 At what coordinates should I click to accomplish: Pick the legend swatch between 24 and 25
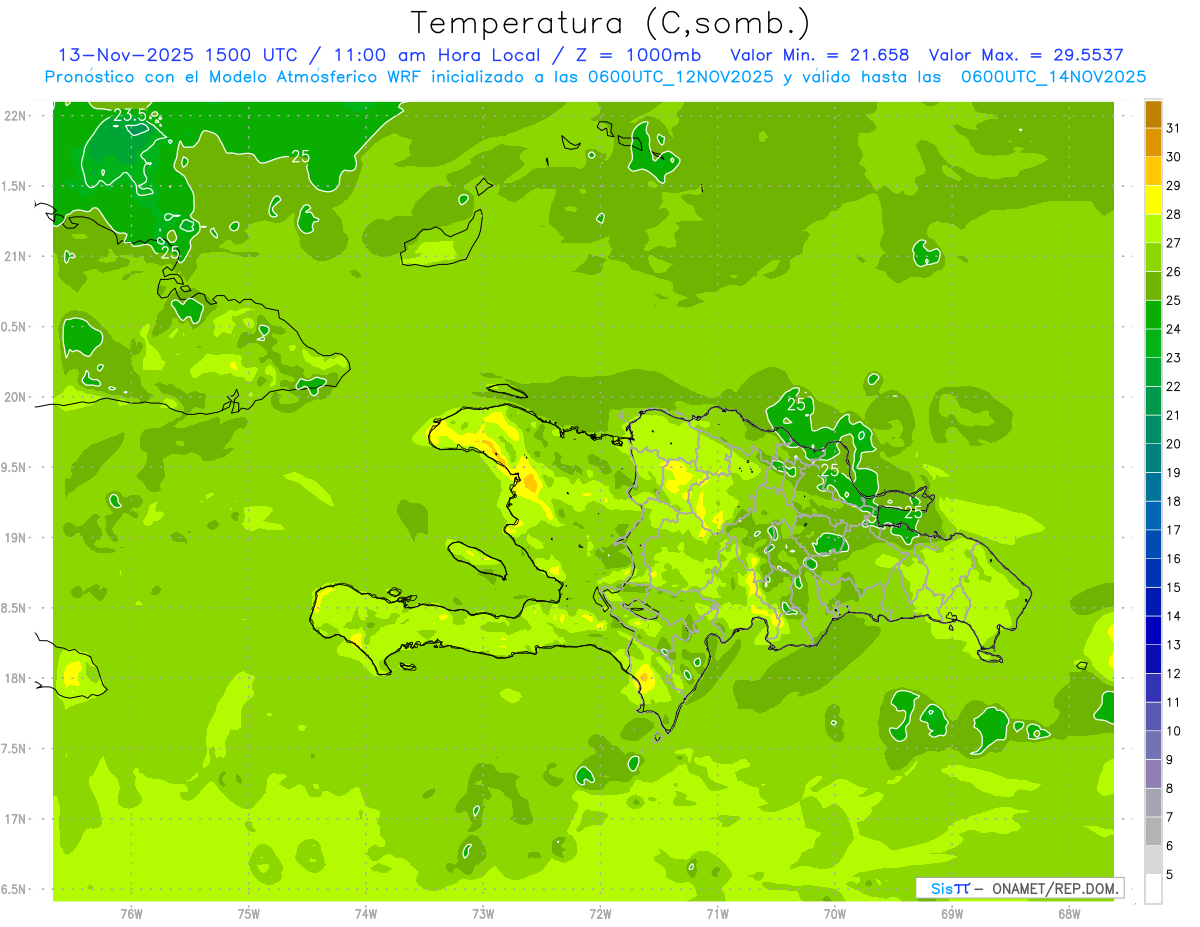tap(1153, 314)
